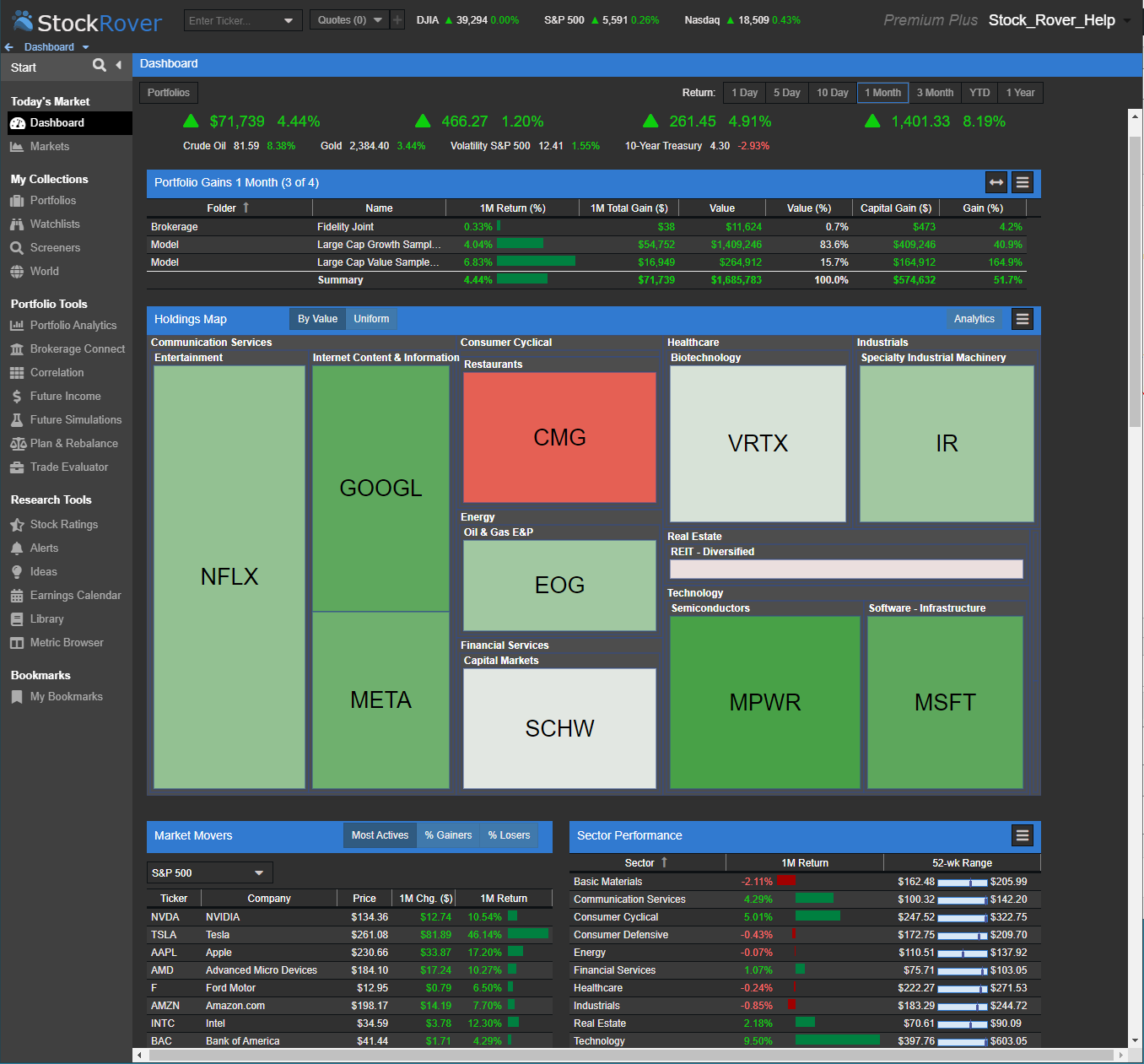Viewport: 1144px width, 1064px height.
Task: Set return period to 10 Day
Action: click(833, 93)
